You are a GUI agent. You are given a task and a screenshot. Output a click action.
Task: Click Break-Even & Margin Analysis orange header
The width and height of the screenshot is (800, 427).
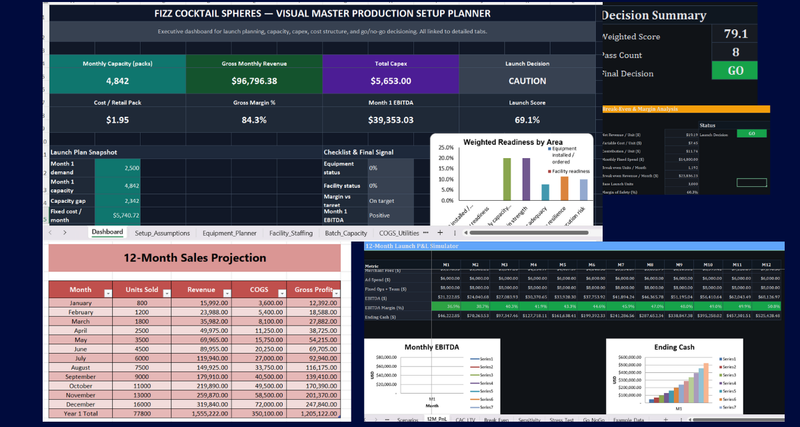point(686,109)
